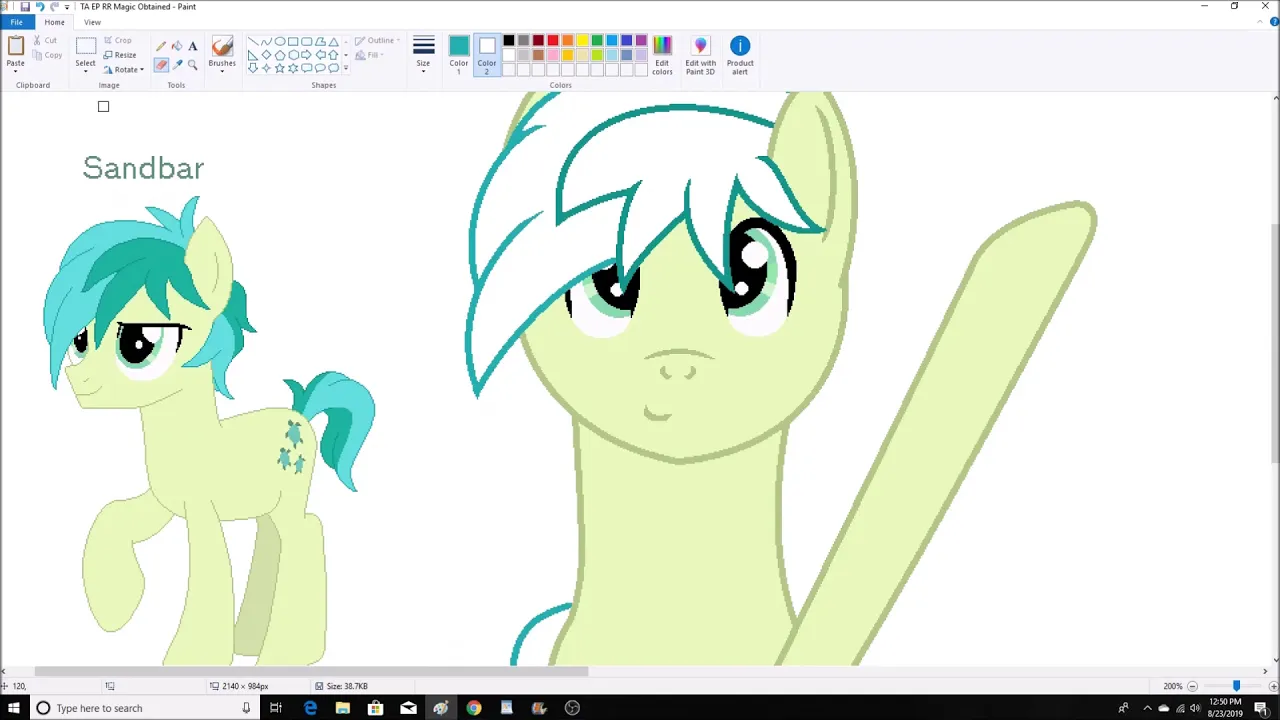Open File Explorer from the taskbar
The width and height of the screenshot is (1280, 720).
tap(343, 708)
